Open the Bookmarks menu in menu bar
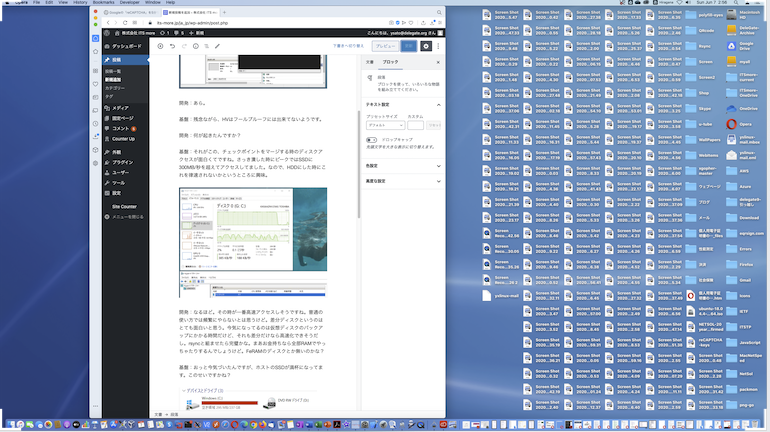 point(103,3)
